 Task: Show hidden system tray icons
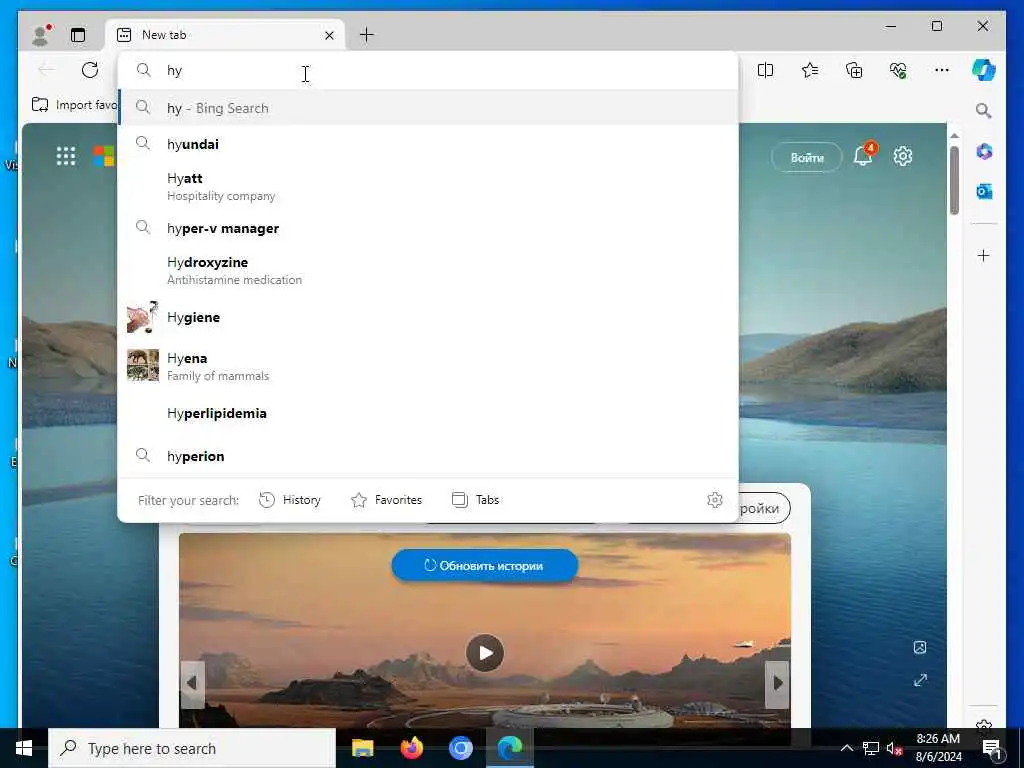[x=846, y=748]
